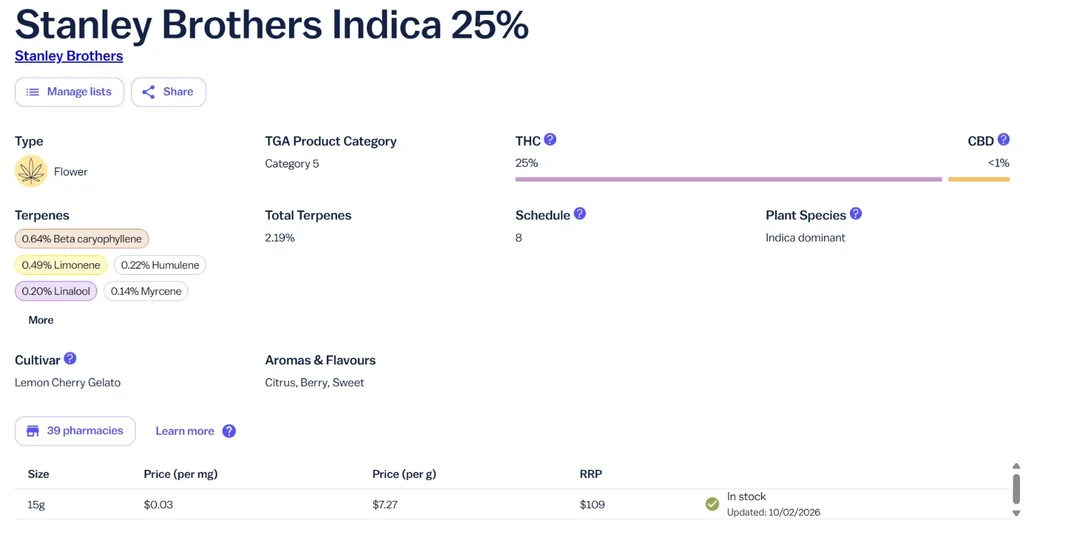Expand the terpenes list with More

pos(41,320)
